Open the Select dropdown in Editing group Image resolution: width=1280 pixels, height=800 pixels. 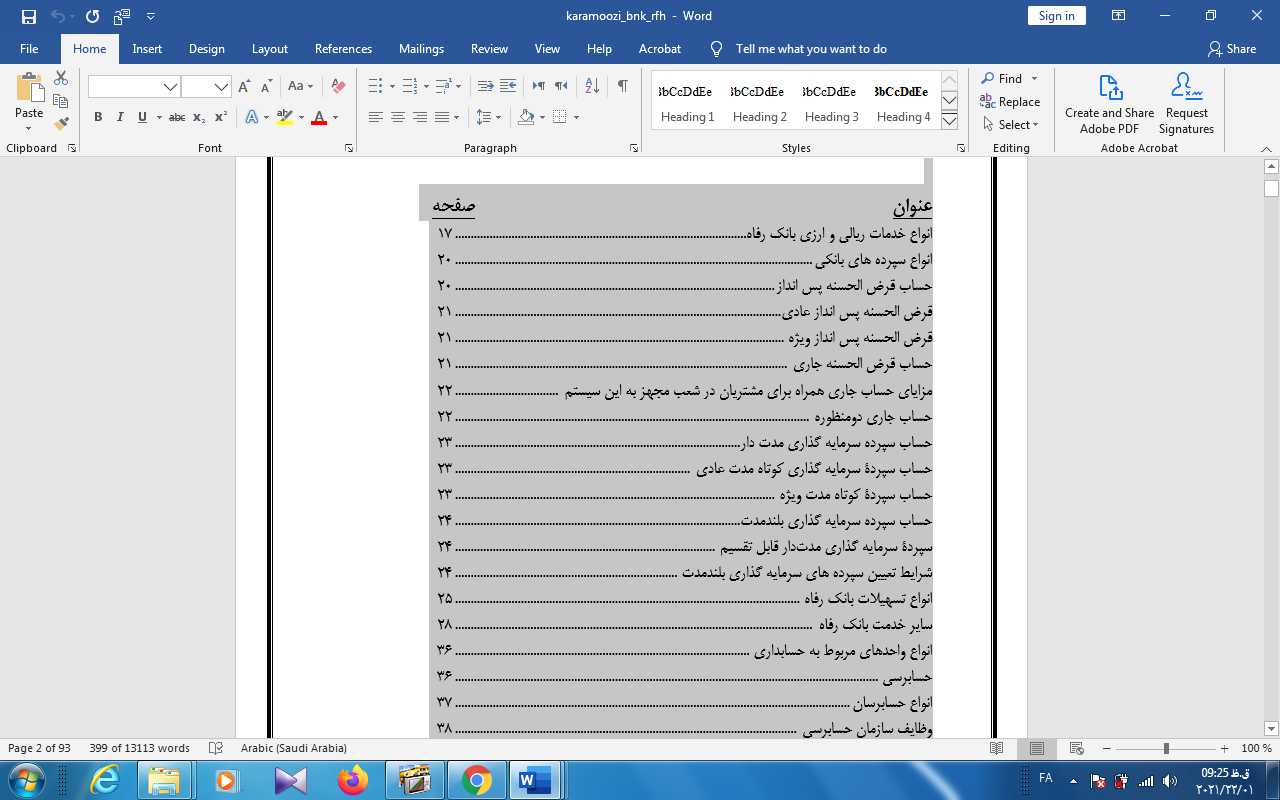click(x=1012, y=125)
